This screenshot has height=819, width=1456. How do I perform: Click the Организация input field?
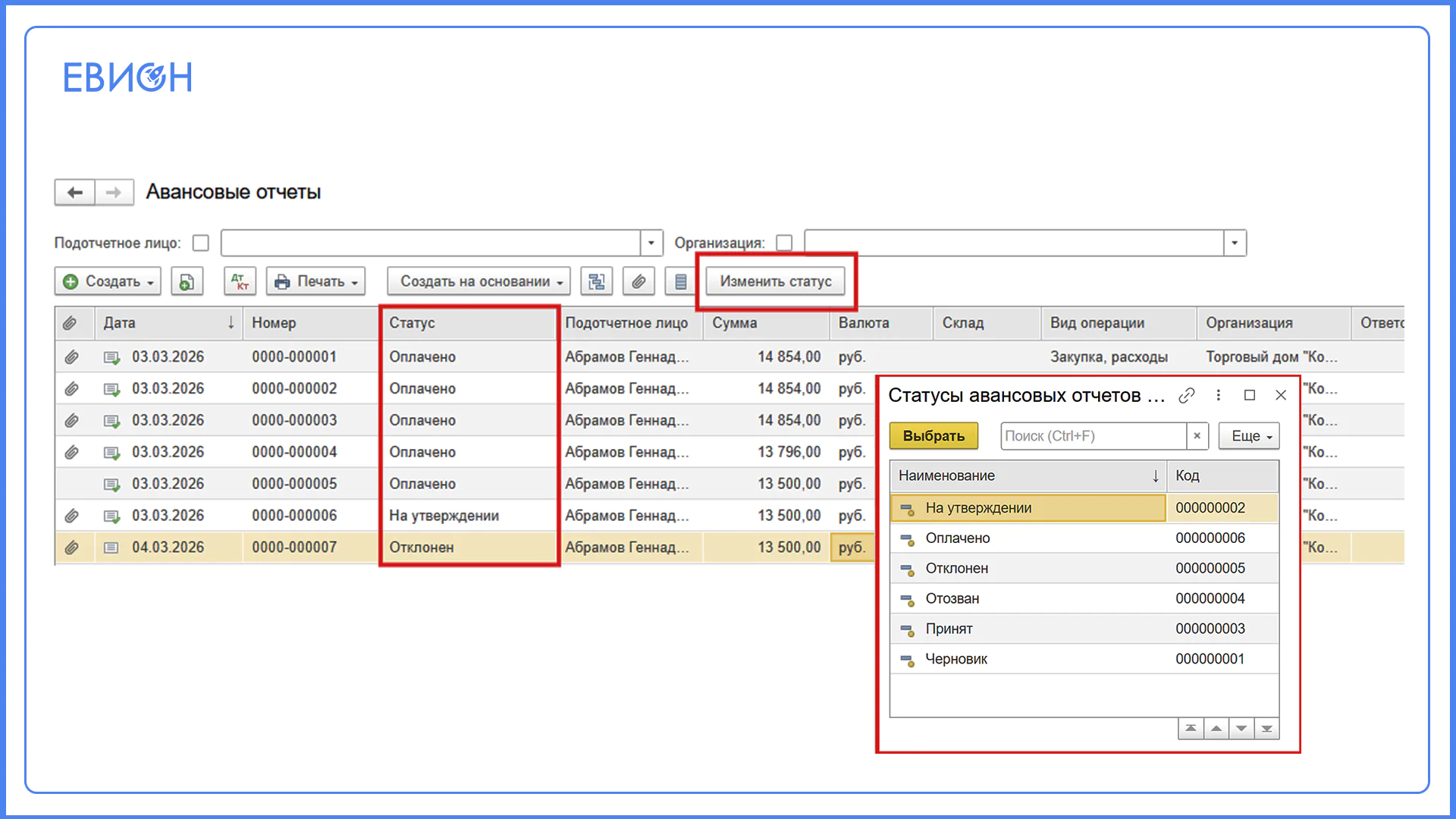coord(1014,243)
